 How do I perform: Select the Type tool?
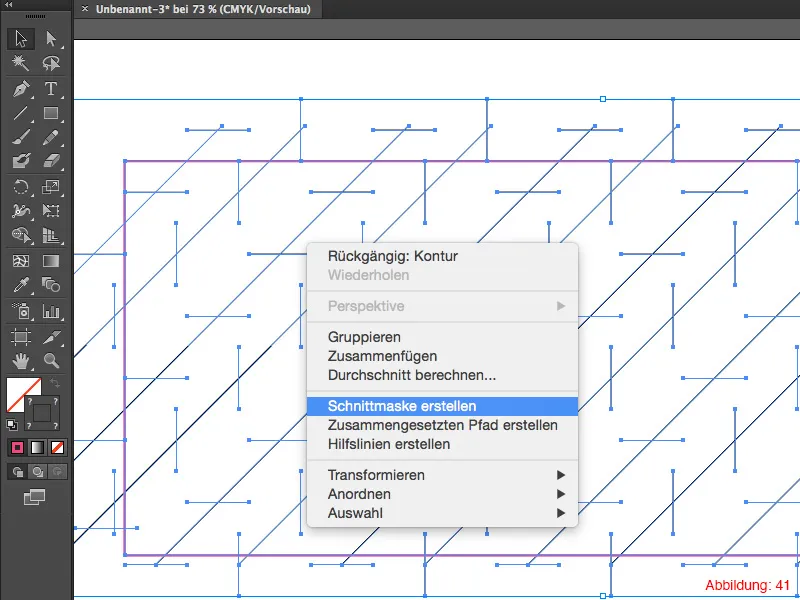(x=51, y=89)
